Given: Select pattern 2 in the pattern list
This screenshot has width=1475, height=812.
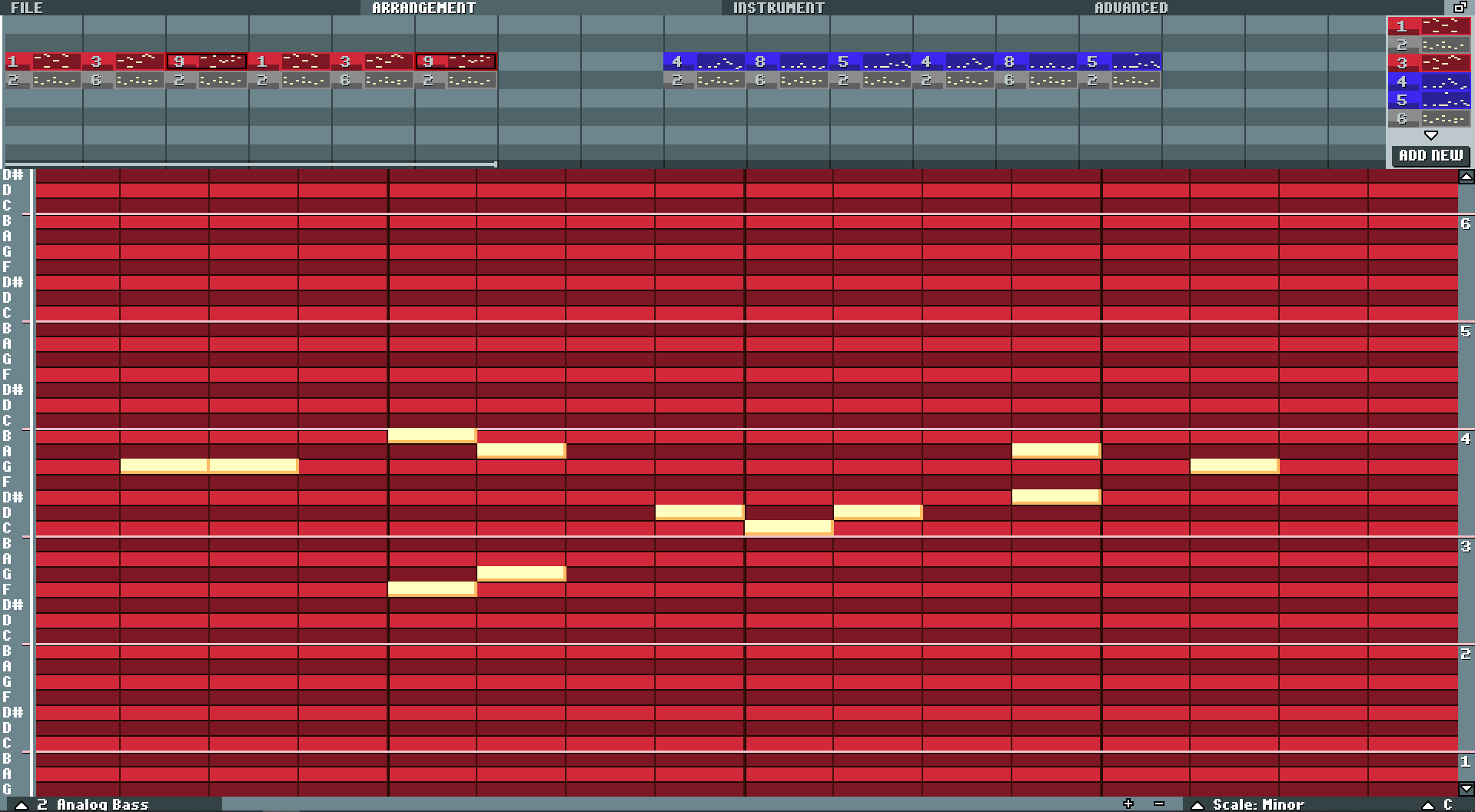Looking at the screenshot, I should tap(1429, 45).
